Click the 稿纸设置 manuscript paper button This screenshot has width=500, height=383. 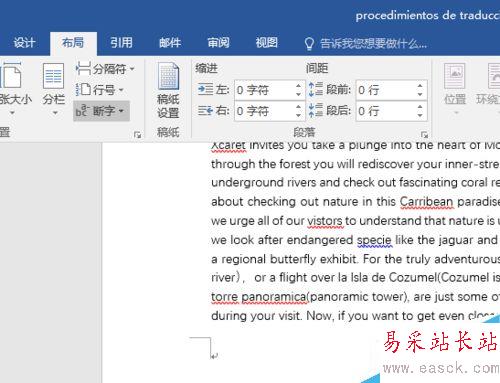(168, 91)
